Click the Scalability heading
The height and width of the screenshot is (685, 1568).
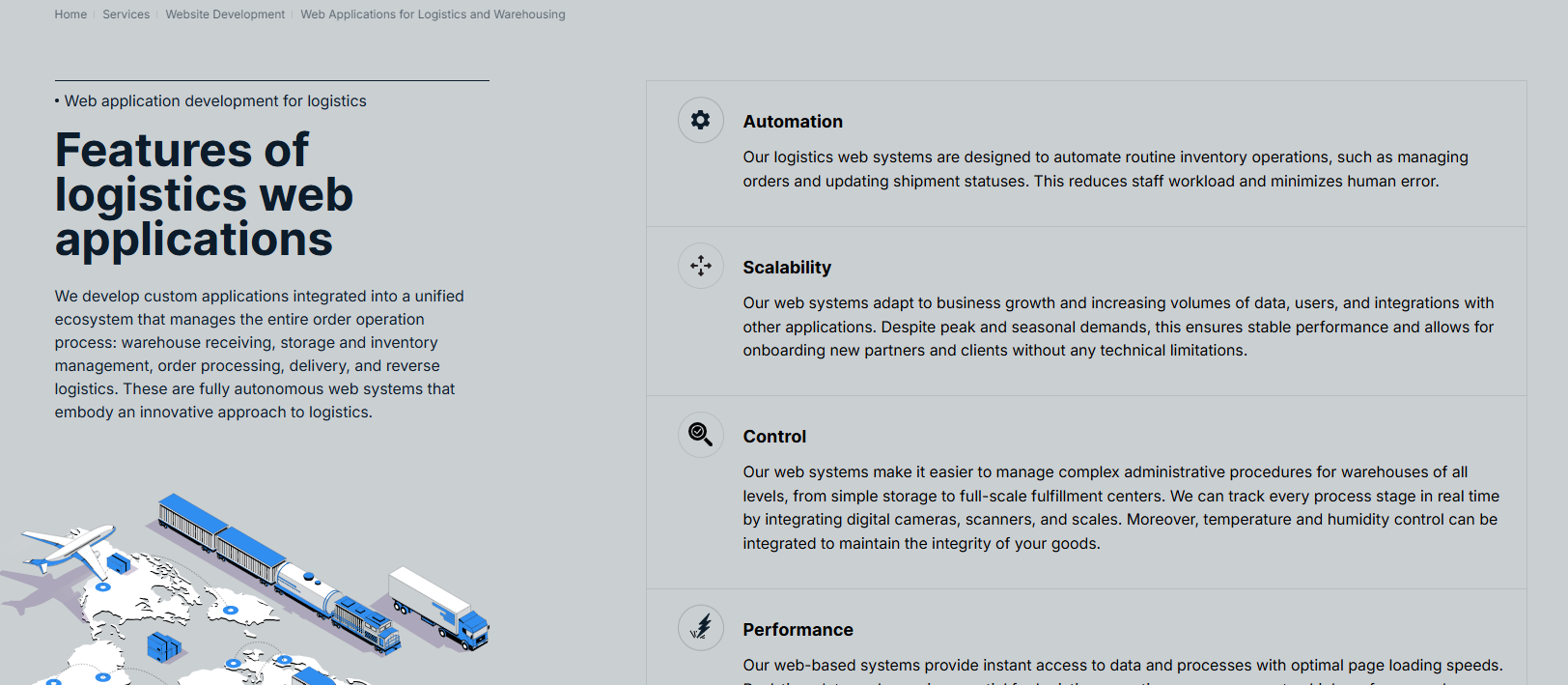pyautogui.click(x=787, y=268)
